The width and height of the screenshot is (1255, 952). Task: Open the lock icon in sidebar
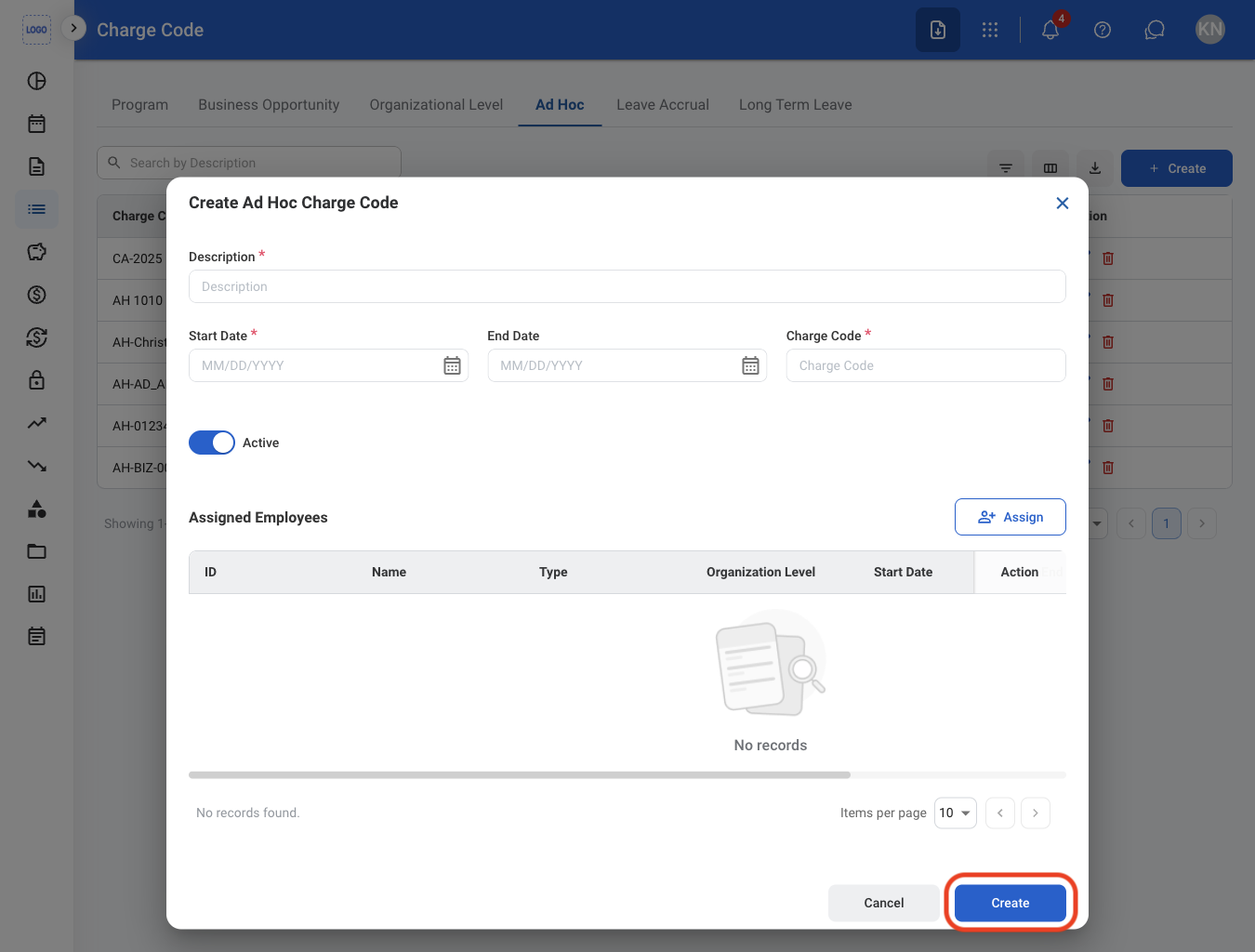[36, 380]
